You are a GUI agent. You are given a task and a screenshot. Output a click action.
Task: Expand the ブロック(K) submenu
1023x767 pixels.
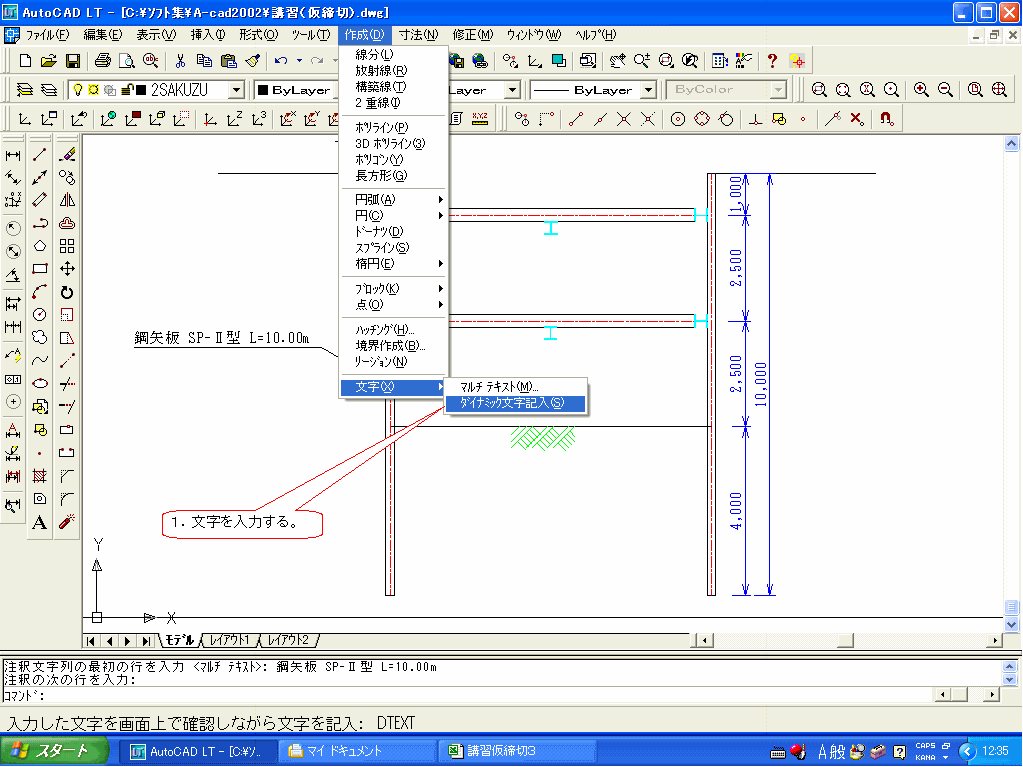coord(393,288)
